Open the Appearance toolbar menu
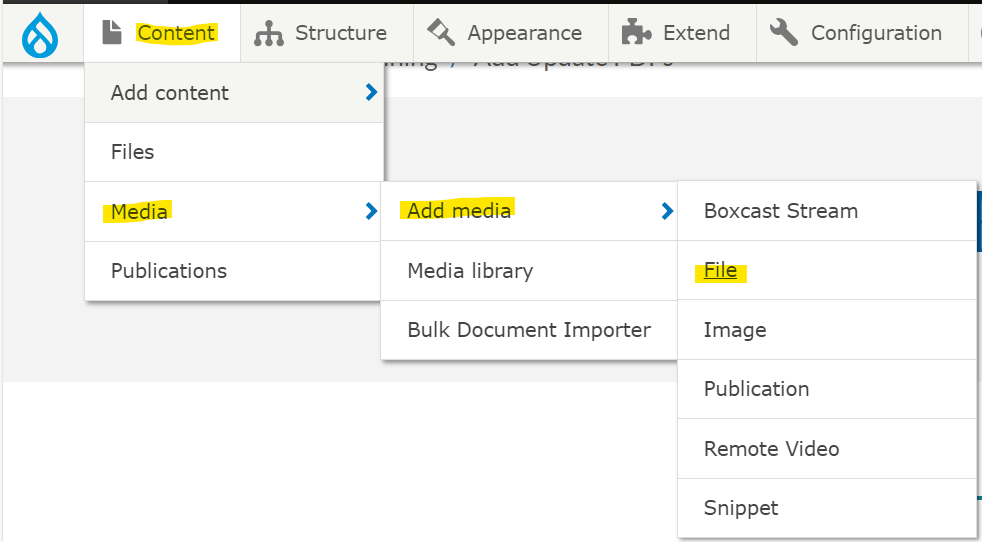Viewport: 982px width, 549px height. 510,33
